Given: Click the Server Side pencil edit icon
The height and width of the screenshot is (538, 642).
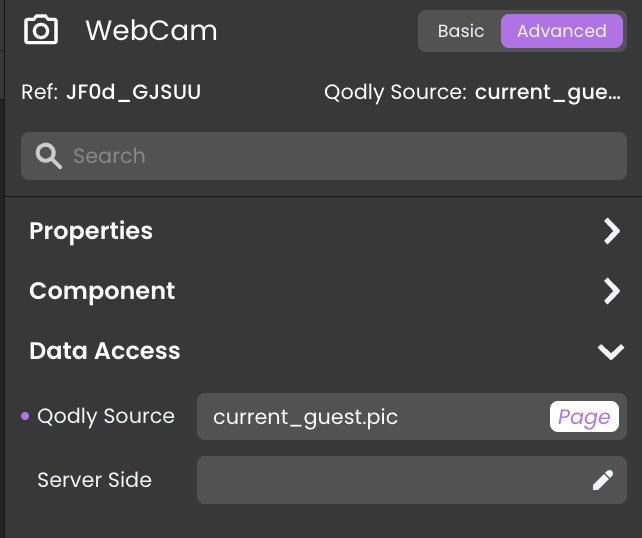Looking at the screenshot, I should 602,480.
